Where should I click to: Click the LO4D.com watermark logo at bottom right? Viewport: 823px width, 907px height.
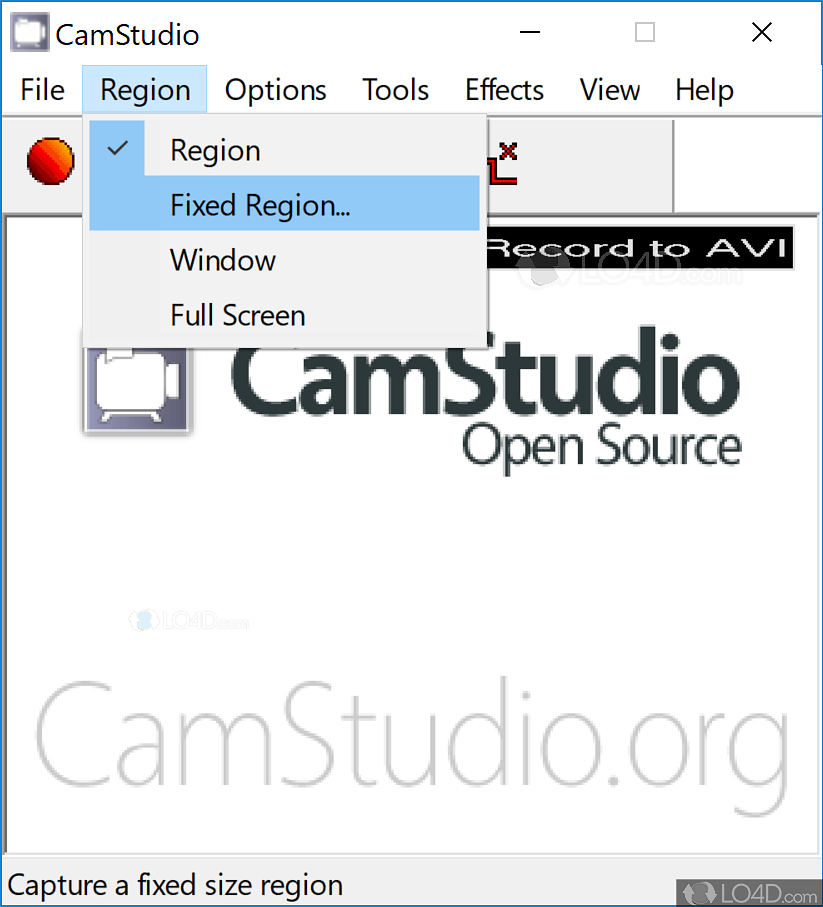750,893
